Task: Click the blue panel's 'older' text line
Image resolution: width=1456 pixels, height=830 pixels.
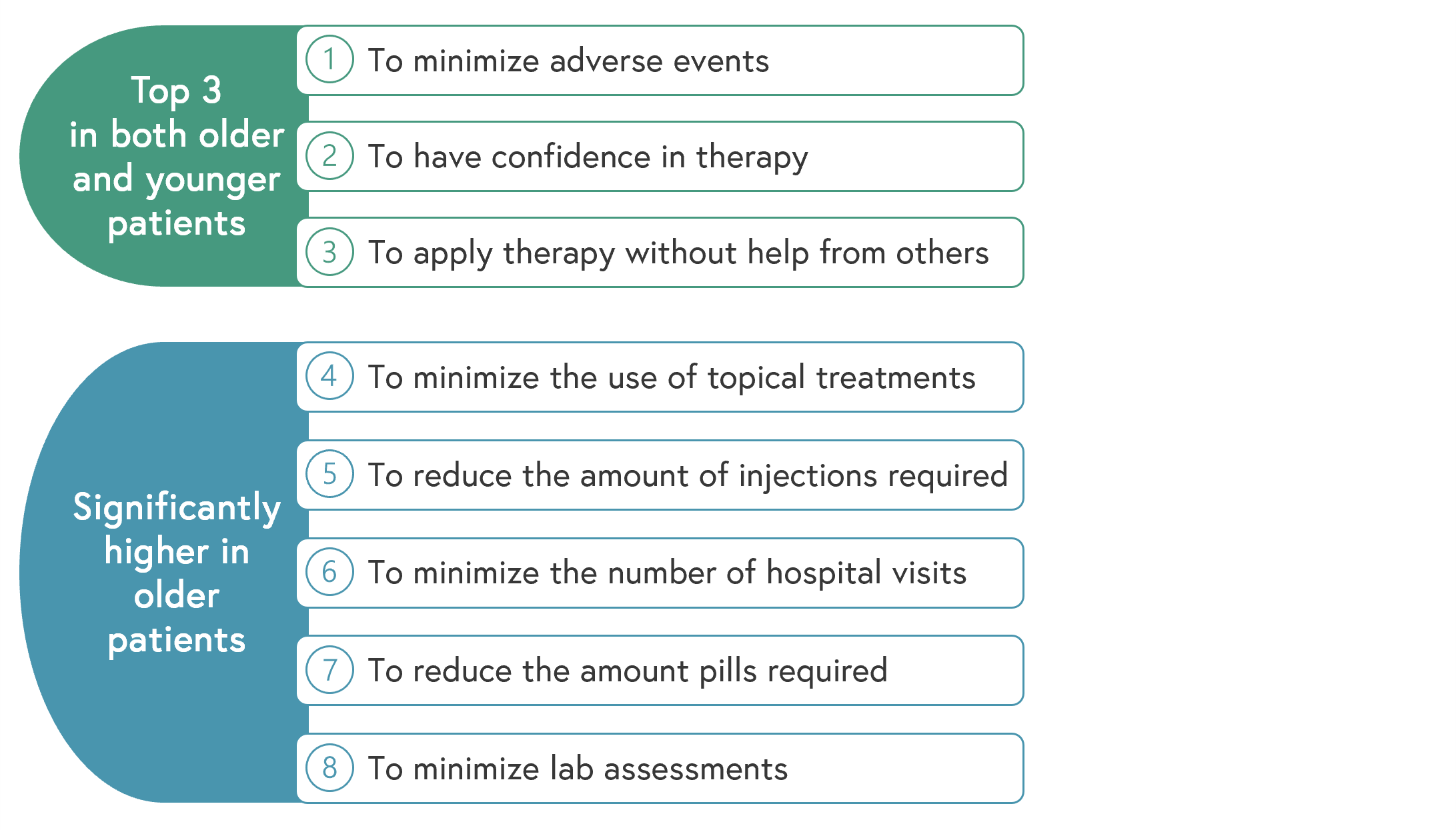Action: 177,595
